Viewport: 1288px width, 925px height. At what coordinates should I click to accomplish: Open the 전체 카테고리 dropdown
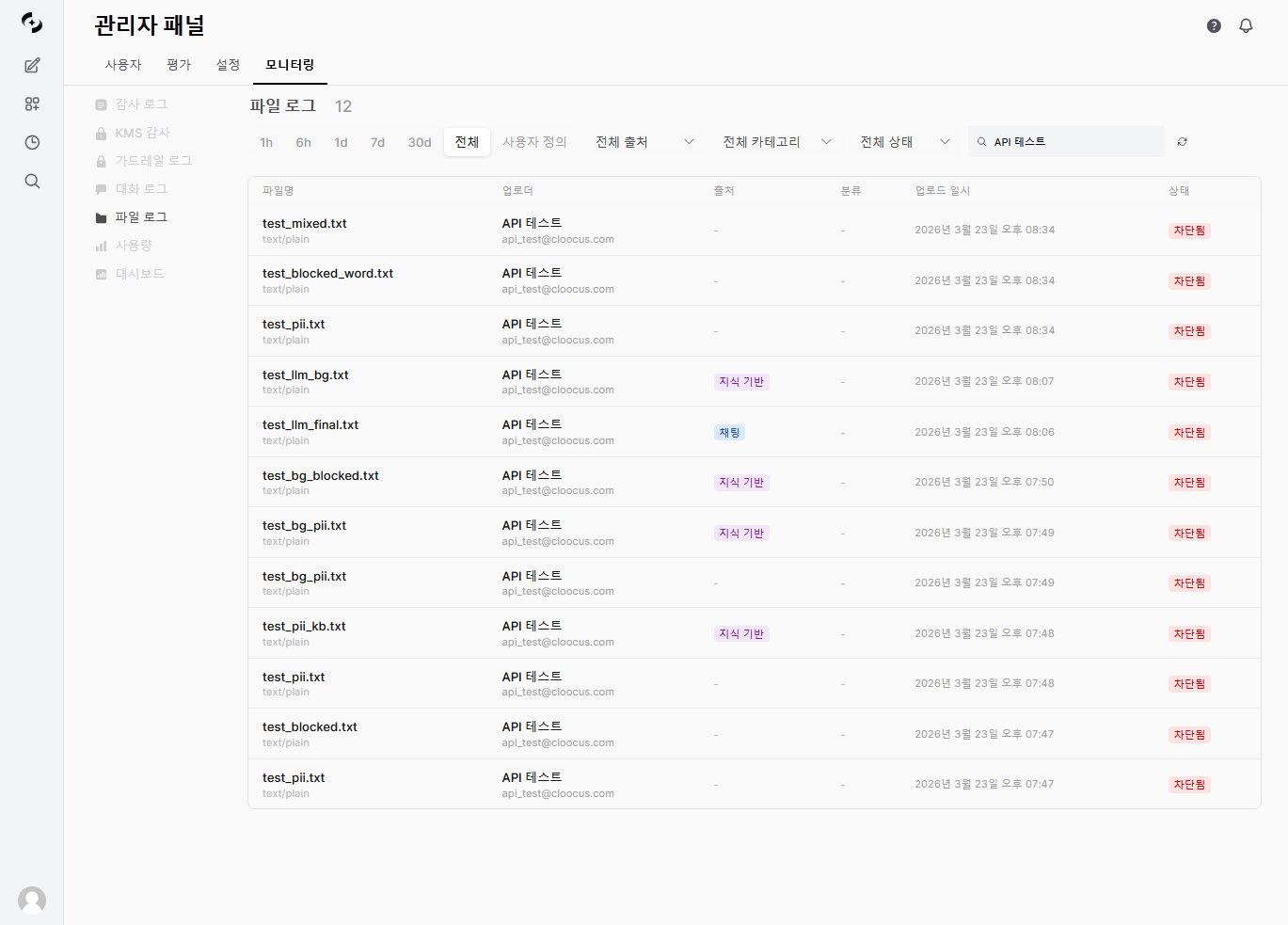(777, 142)
